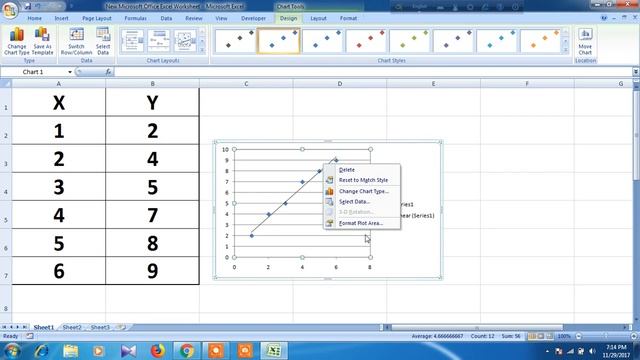
Task: Click the vertical scrollbar thumb
Action: point(636,135)
